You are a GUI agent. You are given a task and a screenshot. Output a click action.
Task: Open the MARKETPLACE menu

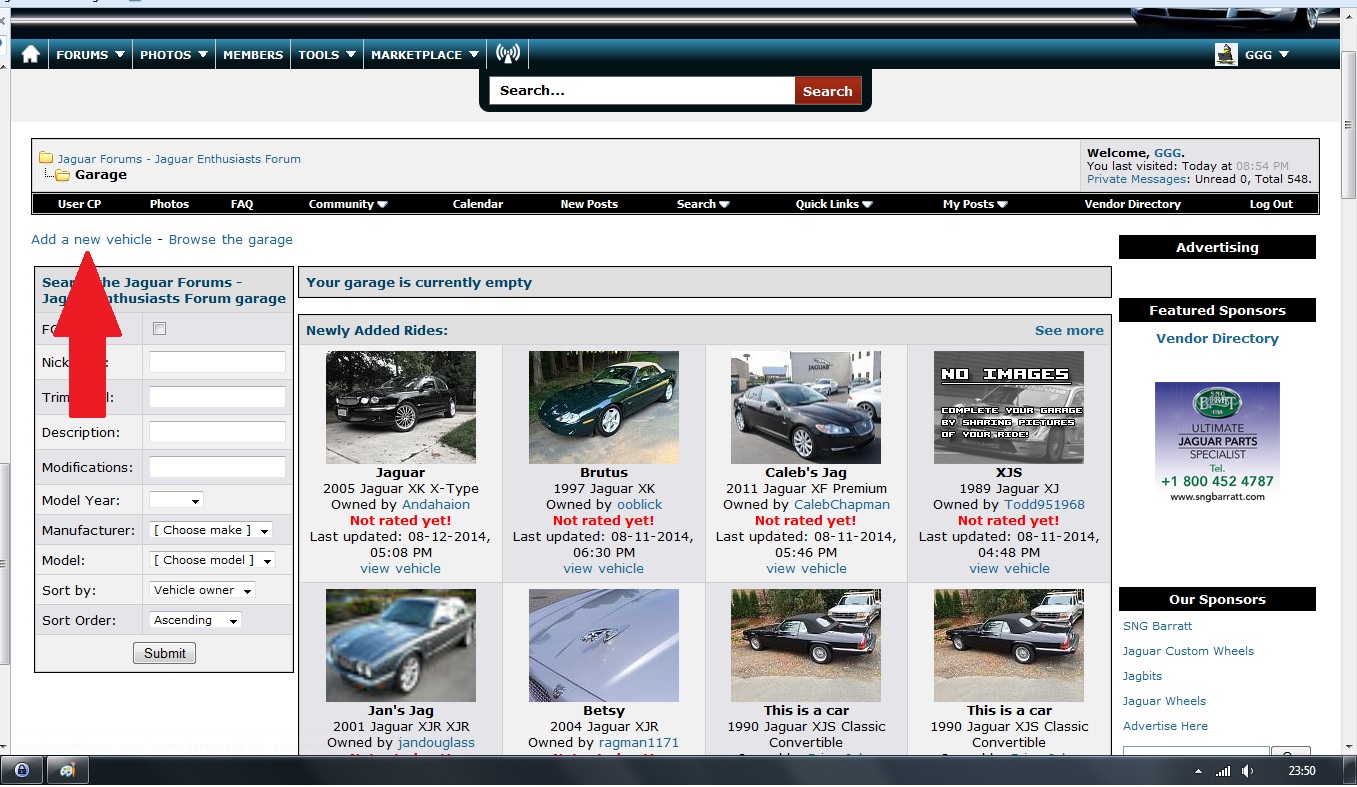click(424, 55)
